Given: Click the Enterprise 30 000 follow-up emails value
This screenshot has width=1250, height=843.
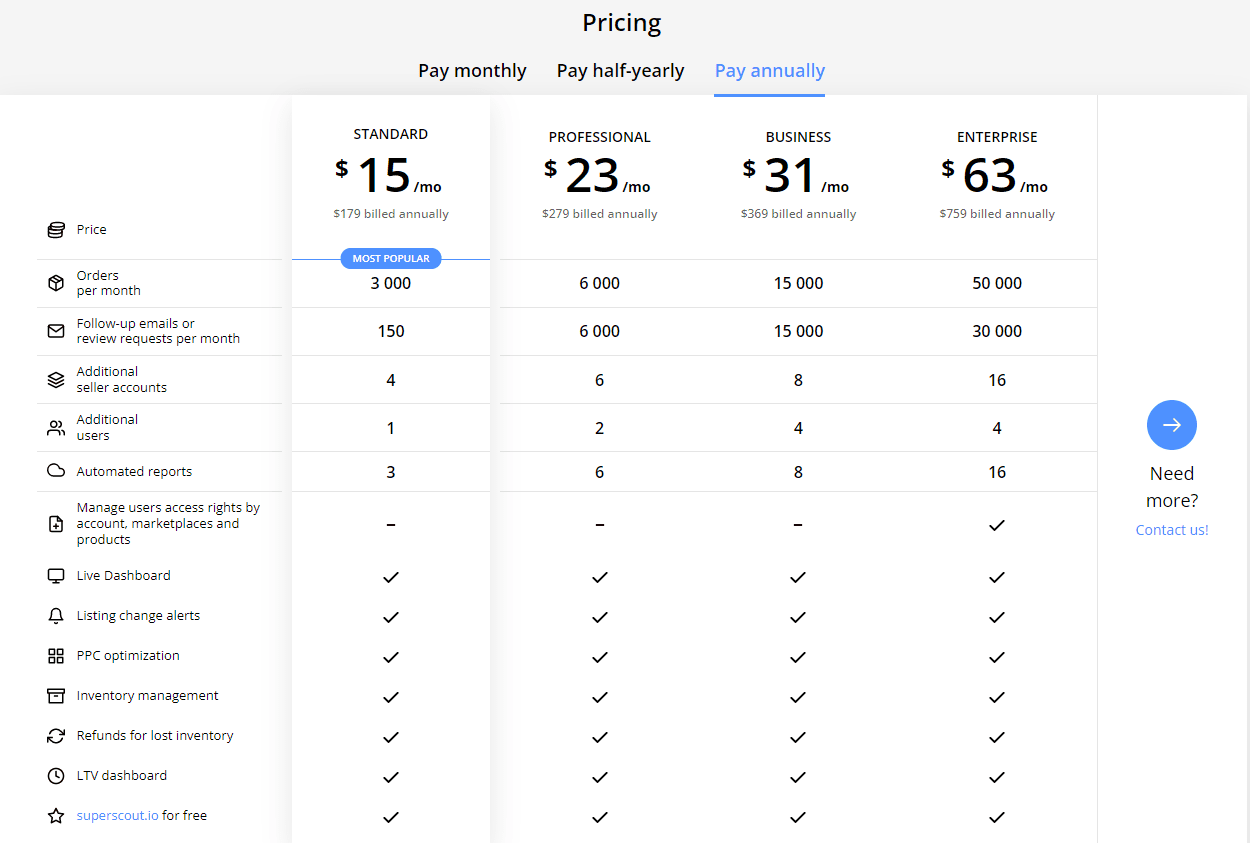Looking at the screenshot, I should 997,331.
